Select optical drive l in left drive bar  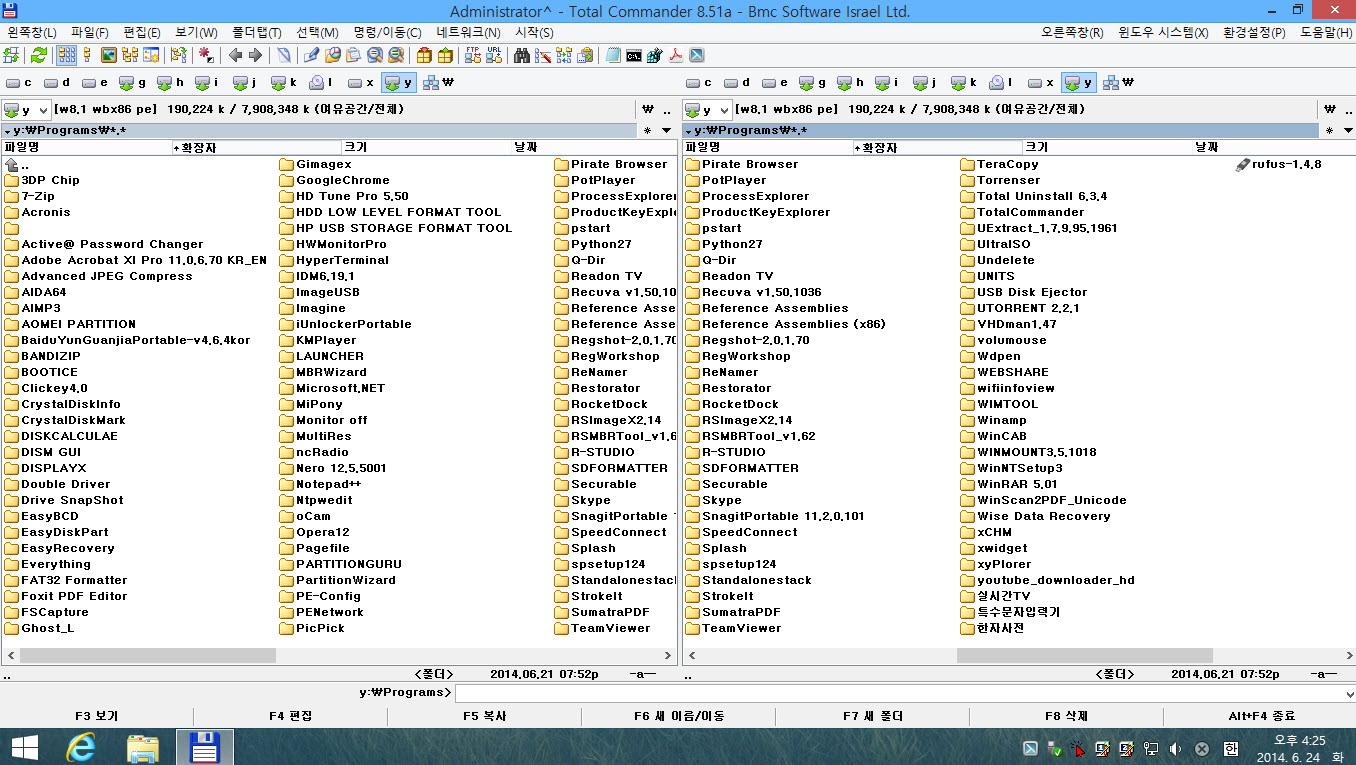click(321, 83)
